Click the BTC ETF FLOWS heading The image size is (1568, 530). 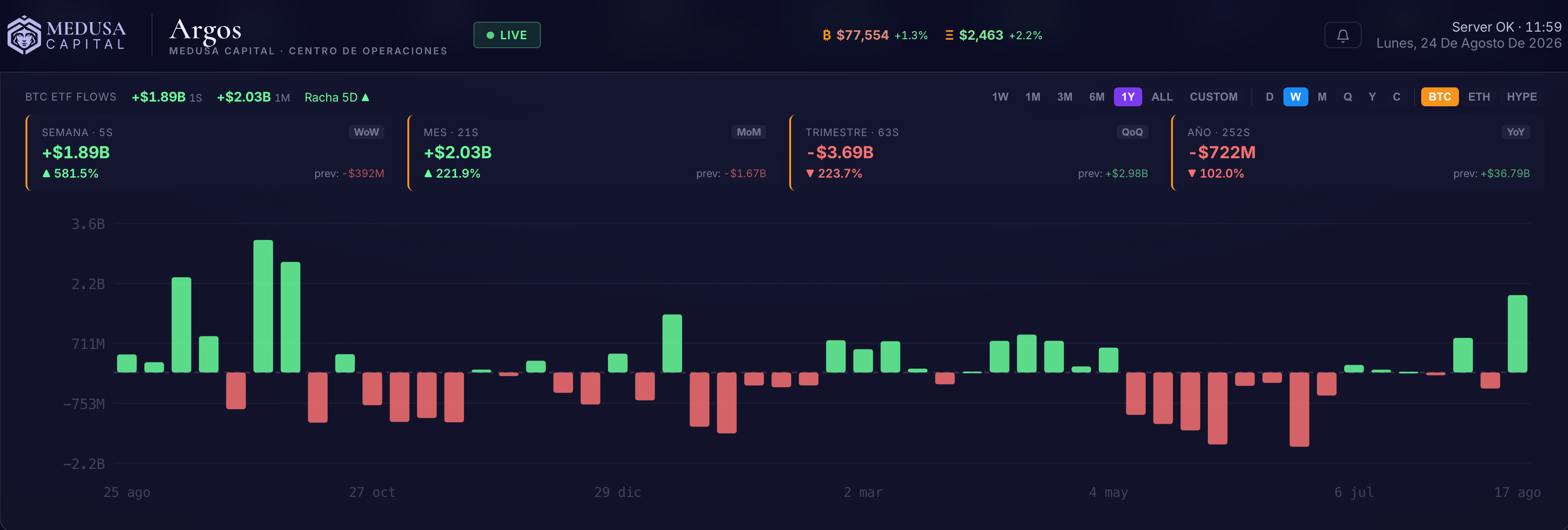point(71,97)
